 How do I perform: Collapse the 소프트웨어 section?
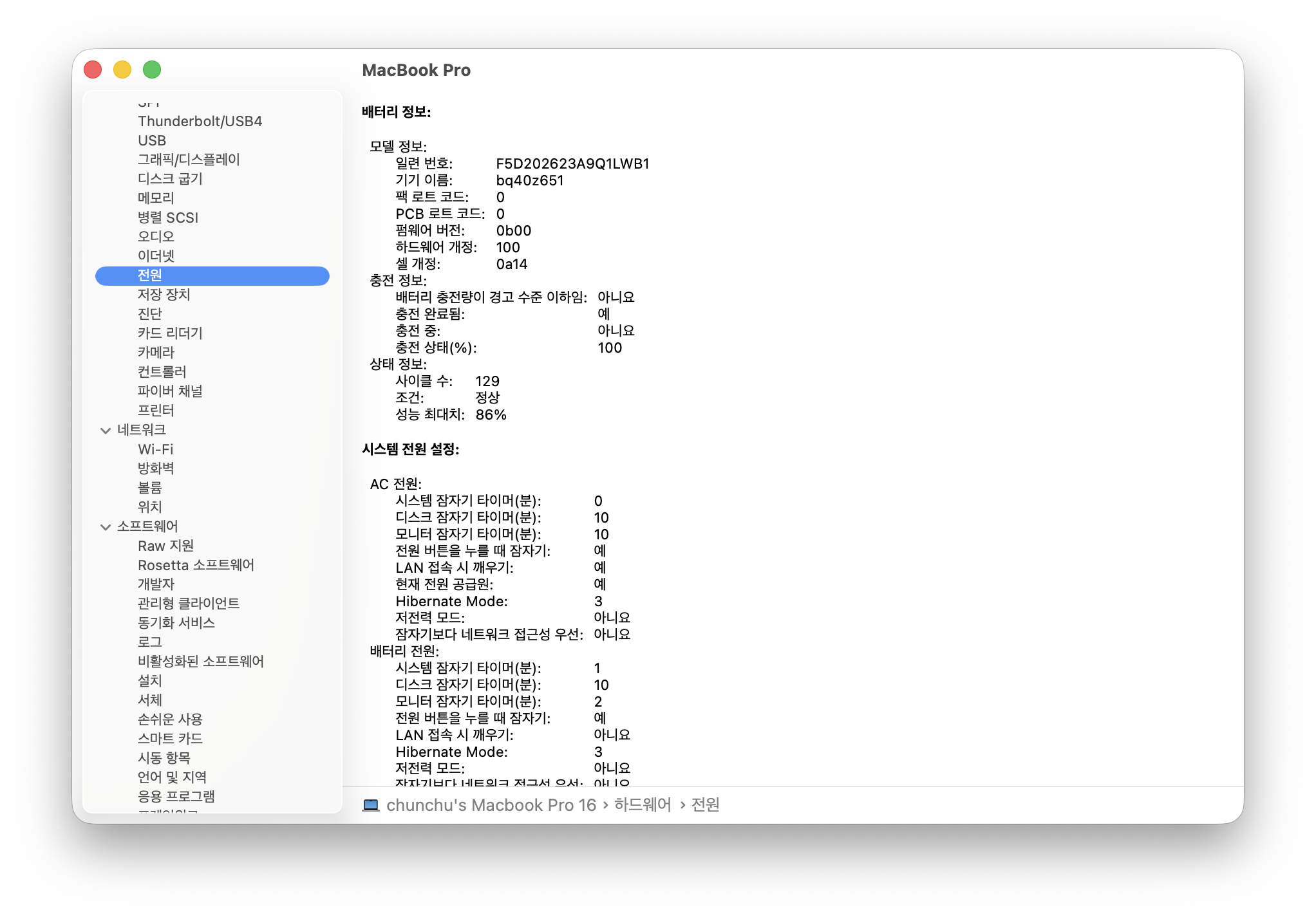106,527
